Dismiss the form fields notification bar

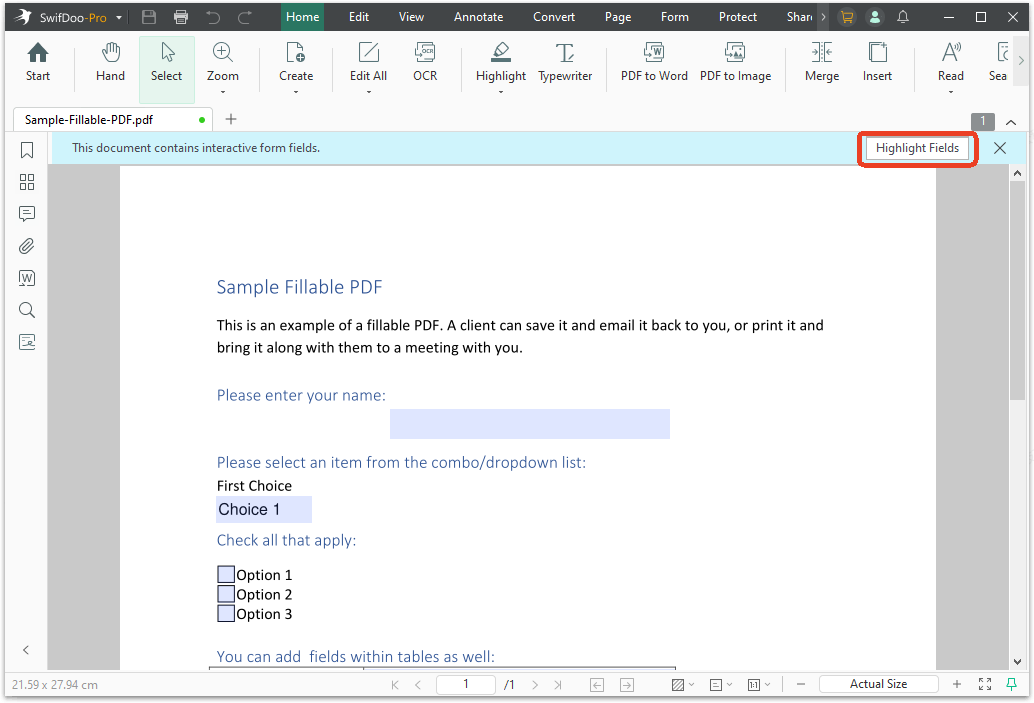[x=1000, y=148]
